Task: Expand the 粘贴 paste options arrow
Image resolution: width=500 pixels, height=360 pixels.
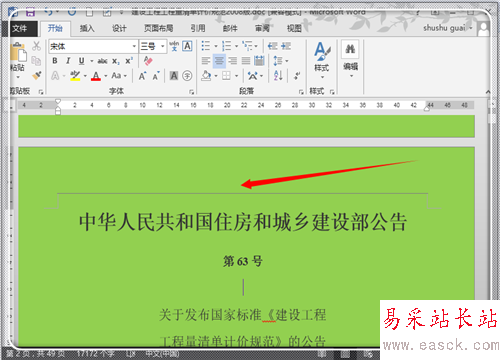Action: 18,77
